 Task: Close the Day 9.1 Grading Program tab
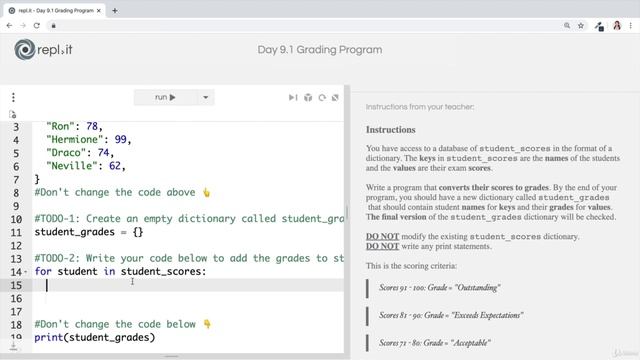click(99, 11)
